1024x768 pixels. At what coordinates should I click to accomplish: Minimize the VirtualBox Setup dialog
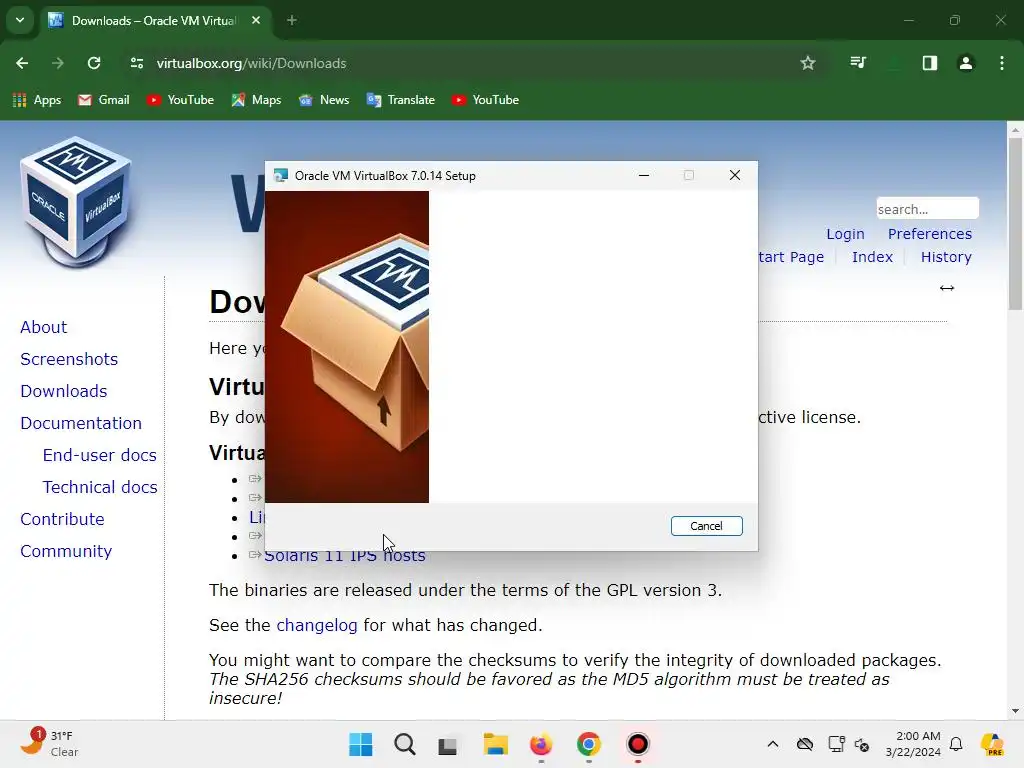644,175
